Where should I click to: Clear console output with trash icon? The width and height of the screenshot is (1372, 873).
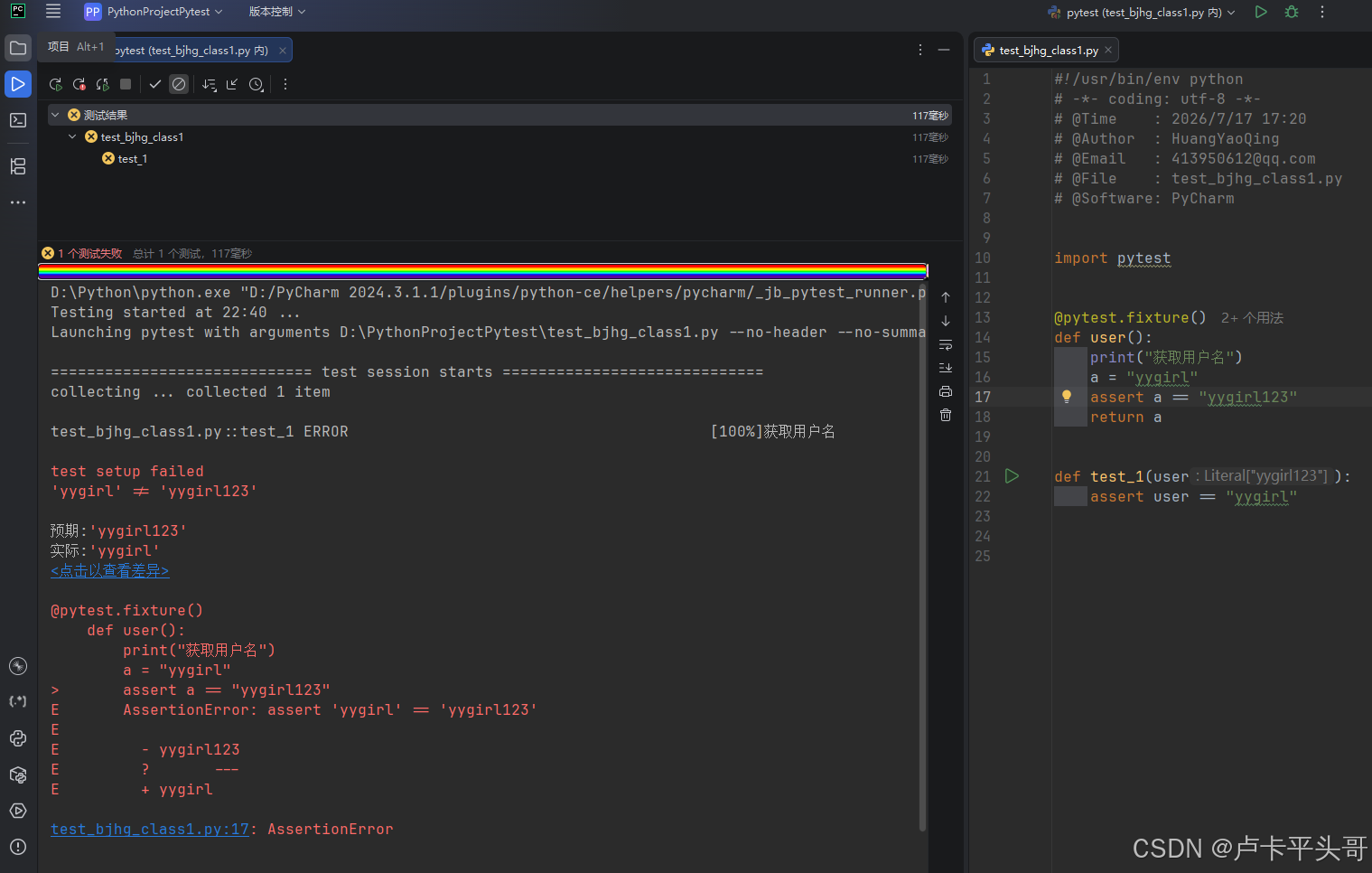(x=946, y=415)
